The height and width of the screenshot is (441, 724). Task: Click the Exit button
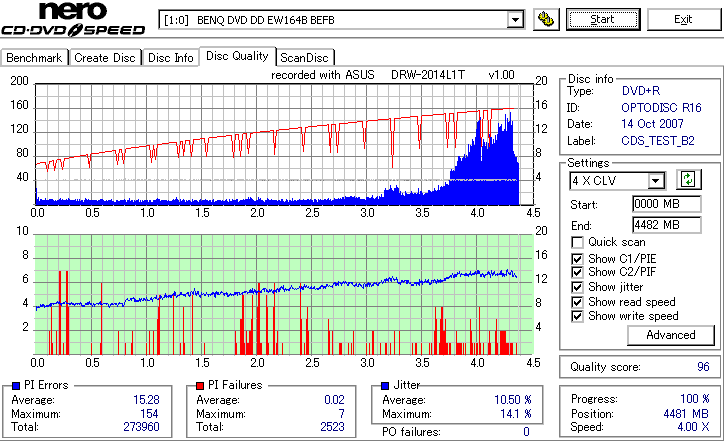(683, 19)
